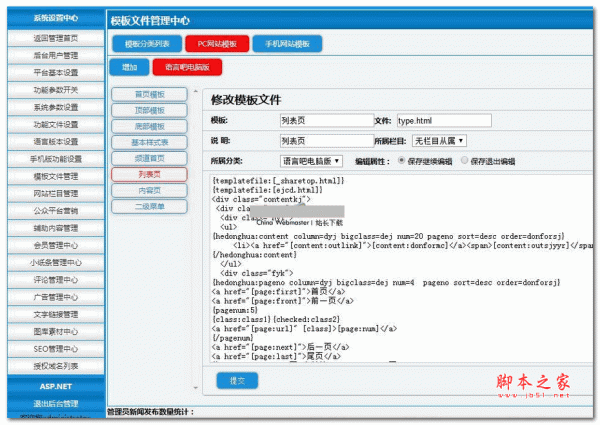Open the 所属分类 dropdown showing 语言吧电脑版
This screenshot has height=425, width=600.
pyautogui.click(x=311, y=161)
